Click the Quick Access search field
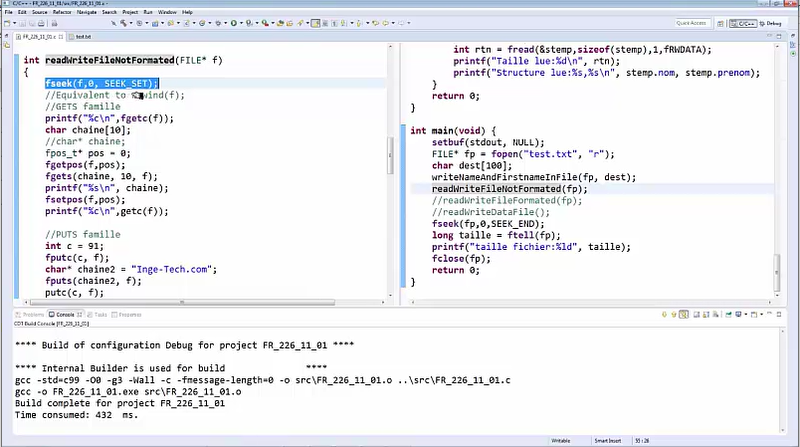 pos(692,22)
